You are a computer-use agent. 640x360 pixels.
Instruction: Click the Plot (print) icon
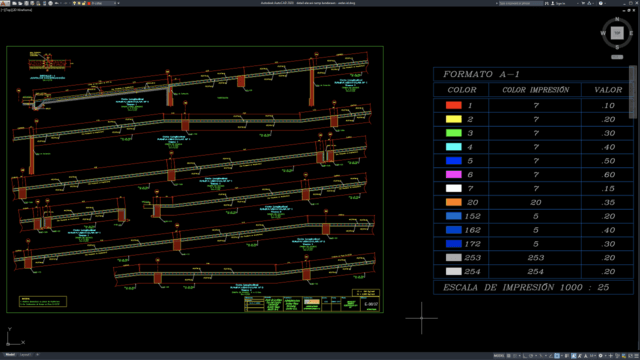point(51,3)
